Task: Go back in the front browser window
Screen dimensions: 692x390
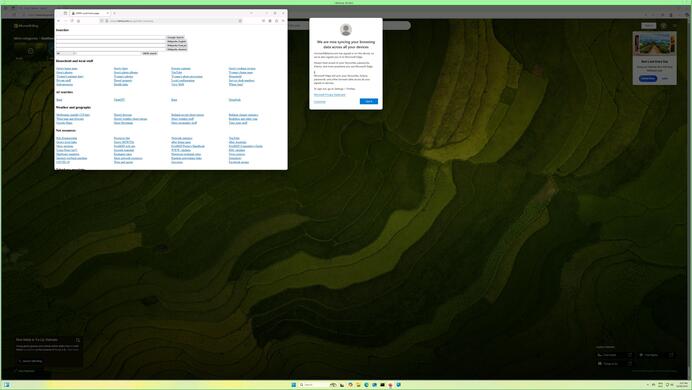Action: pyautogui.click(x=59, y=21)
